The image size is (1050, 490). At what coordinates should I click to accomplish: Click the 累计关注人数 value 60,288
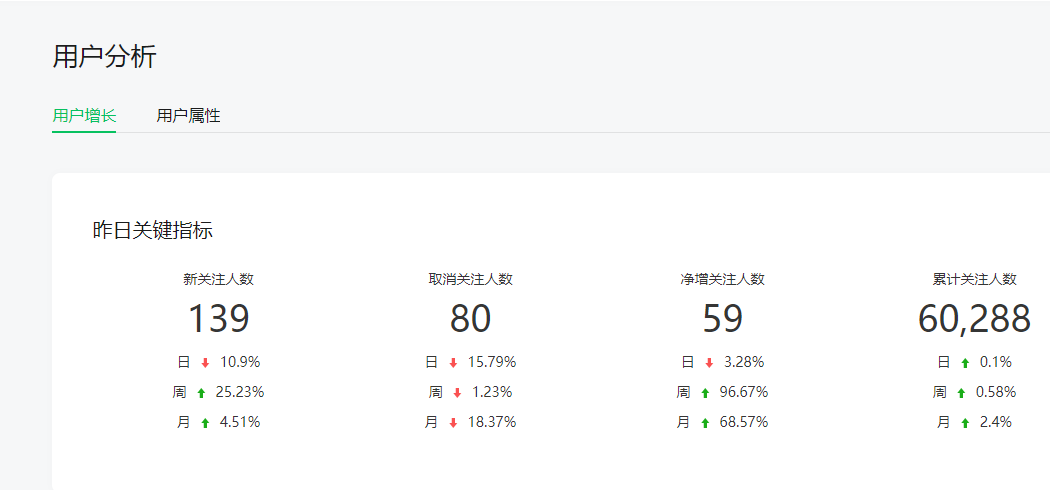974,319
